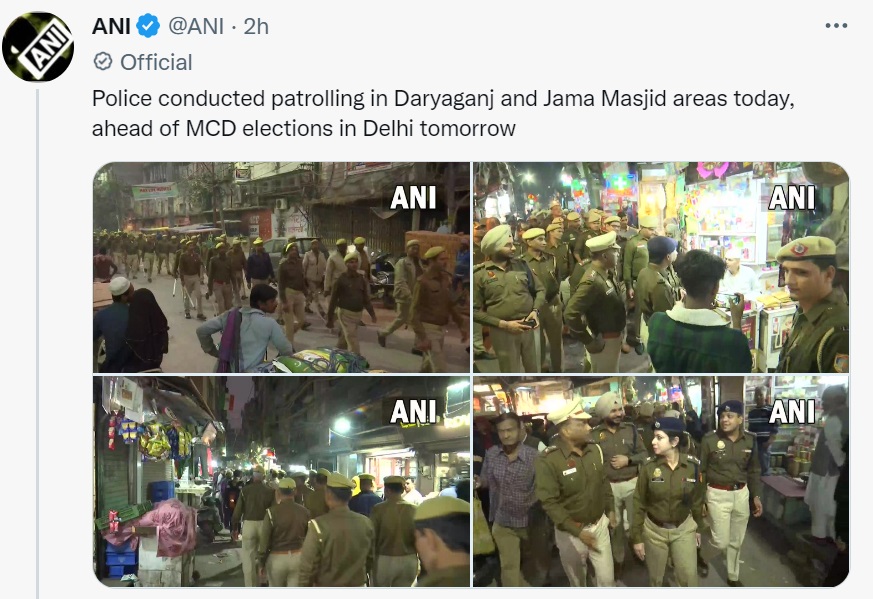
Task: Click ANI watermark on colorful shop photo
Action: click(x=792, y=198)
